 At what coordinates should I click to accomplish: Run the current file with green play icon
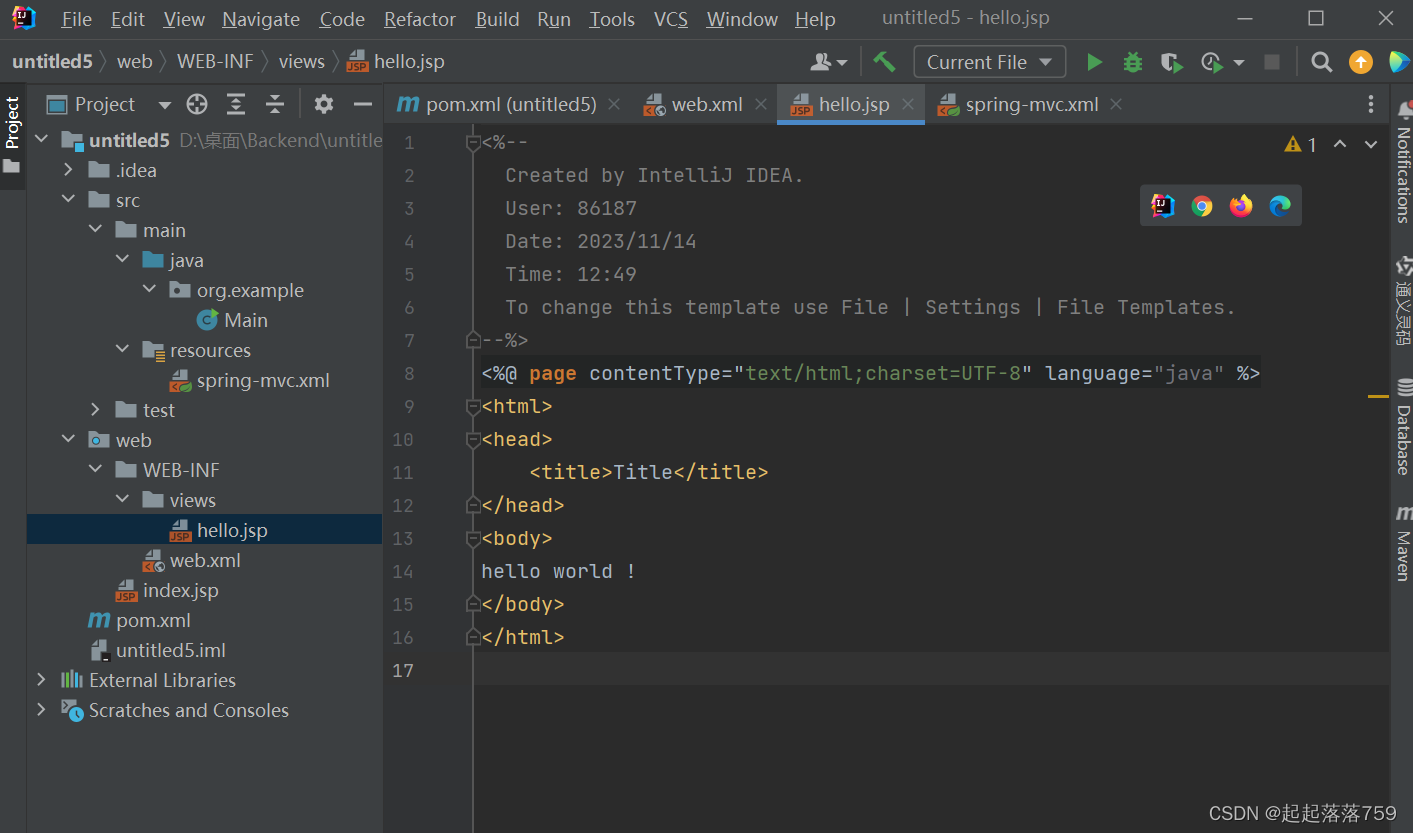[1094, 62]
